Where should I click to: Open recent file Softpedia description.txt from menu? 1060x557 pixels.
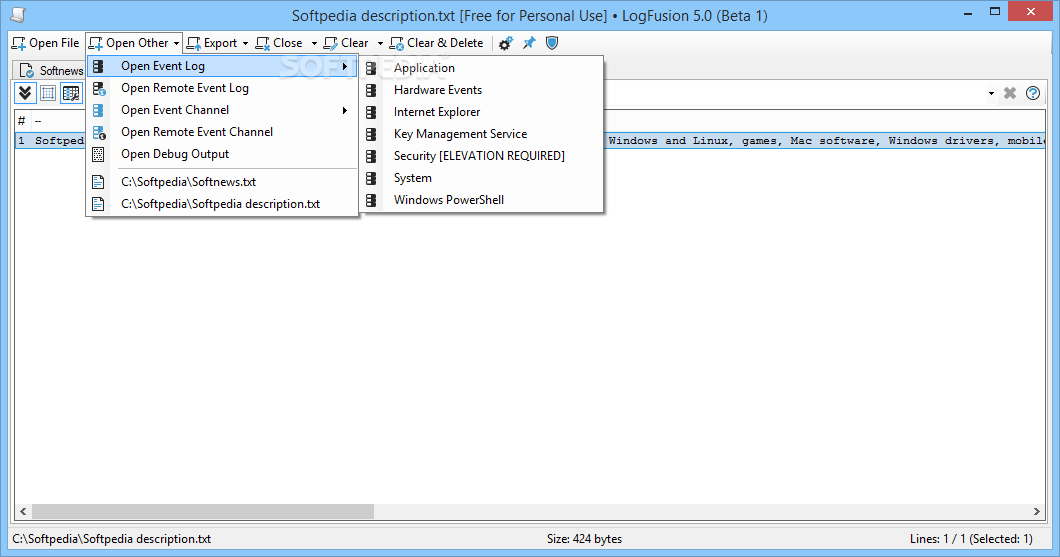222,204
